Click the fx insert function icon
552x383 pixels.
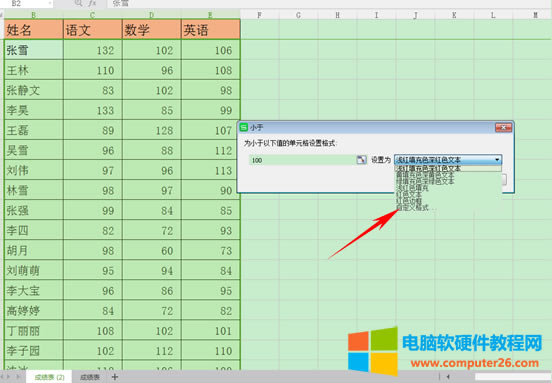pos(92,3)
